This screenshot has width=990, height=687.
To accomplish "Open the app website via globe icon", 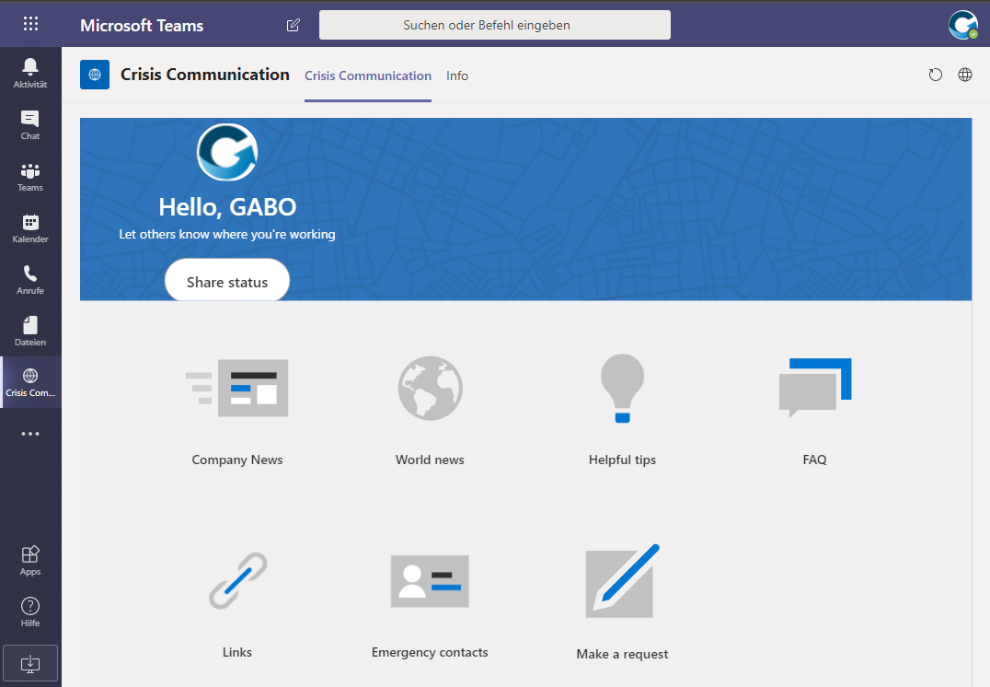I will tap(965, 75).
